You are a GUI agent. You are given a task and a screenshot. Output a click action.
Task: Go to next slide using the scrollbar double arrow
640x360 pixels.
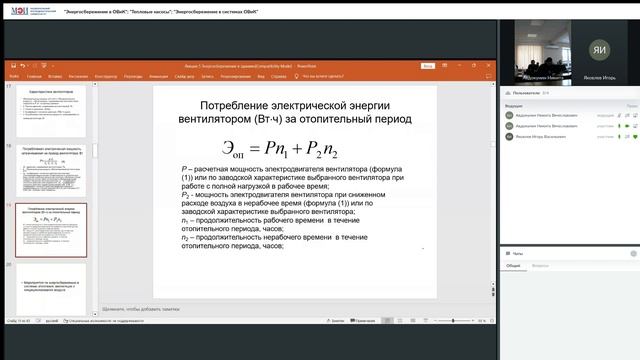pyautogui.click(x=493, y=294)
